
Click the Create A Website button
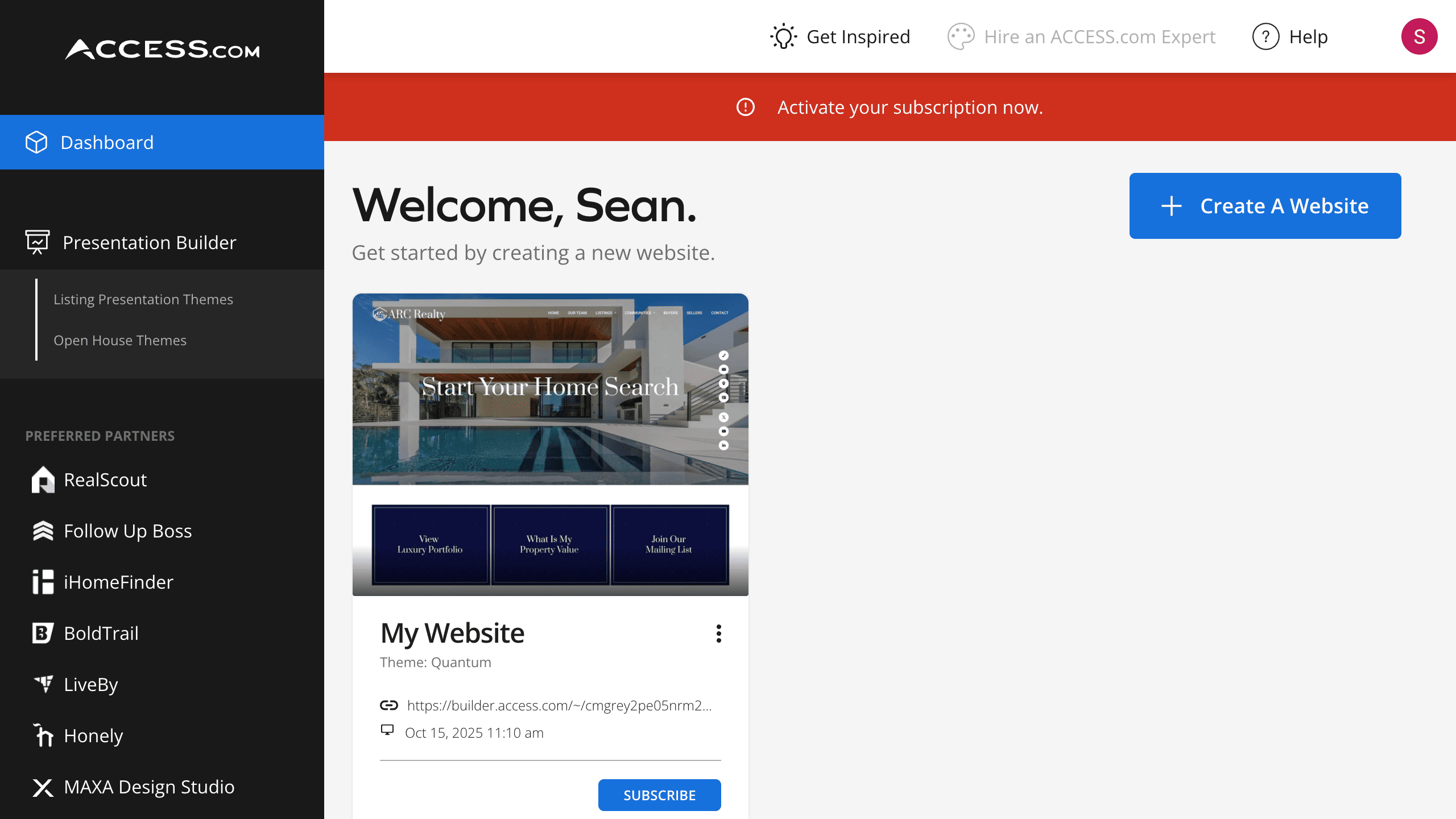click(x=1264, y=206)
